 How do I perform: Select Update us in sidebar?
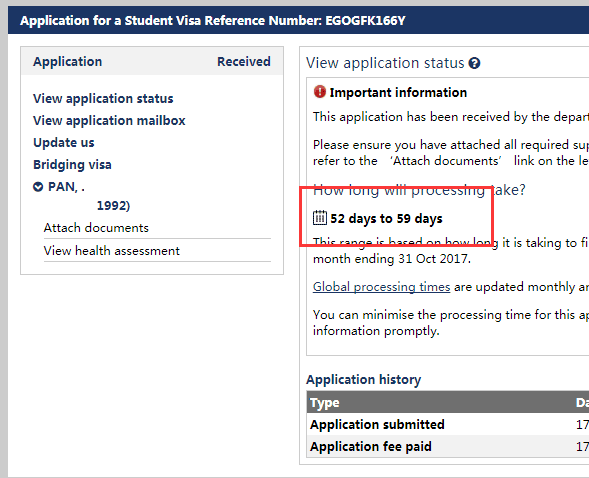[x=63, y=143]
